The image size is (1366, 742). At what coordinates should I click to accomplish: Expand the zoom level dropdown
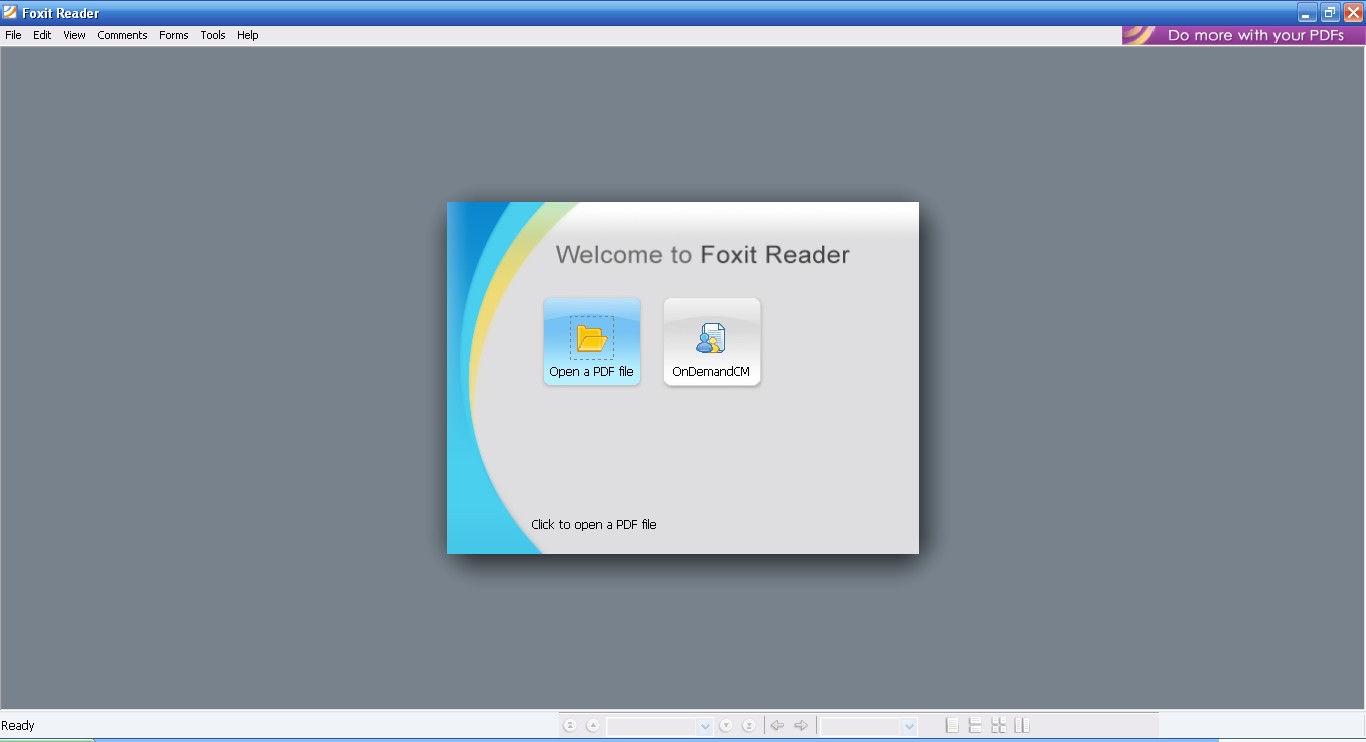pos(909,726)
